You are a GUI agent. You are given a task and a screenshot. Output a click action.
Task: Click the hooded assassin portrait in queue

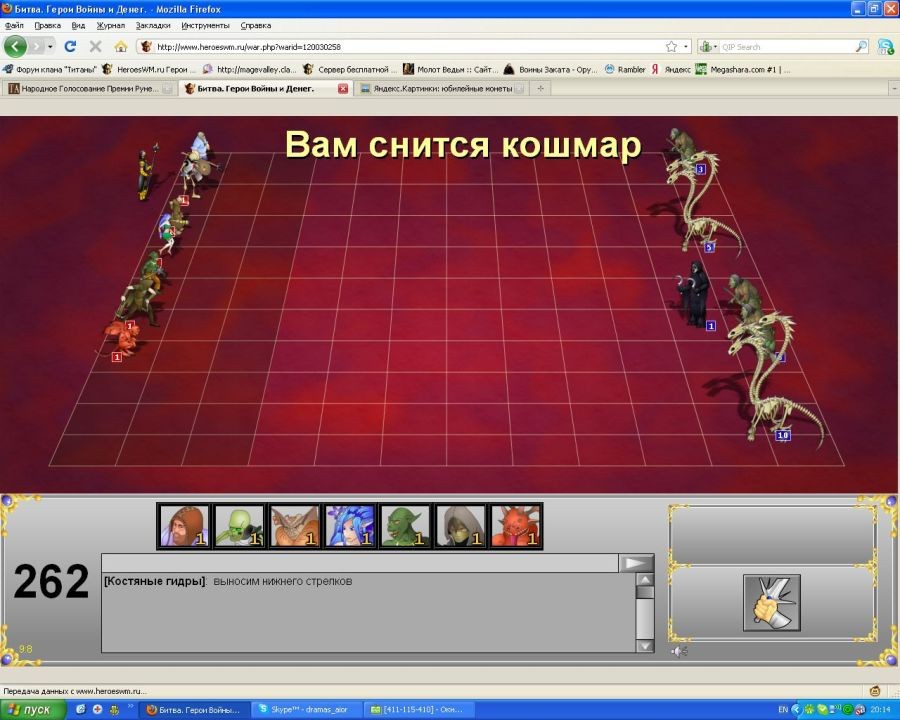461,526
